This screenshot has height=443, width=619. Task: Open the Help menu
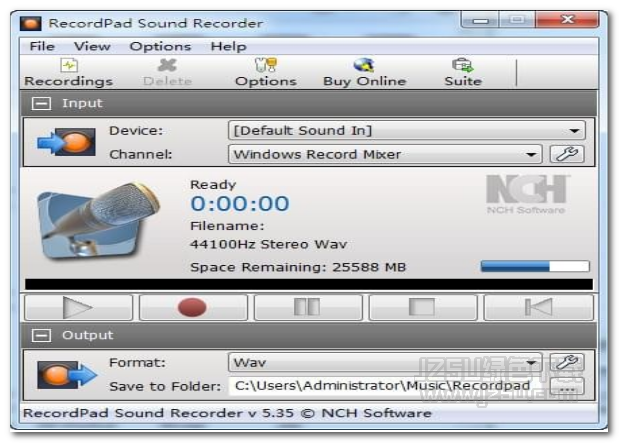tap(229, 46)
